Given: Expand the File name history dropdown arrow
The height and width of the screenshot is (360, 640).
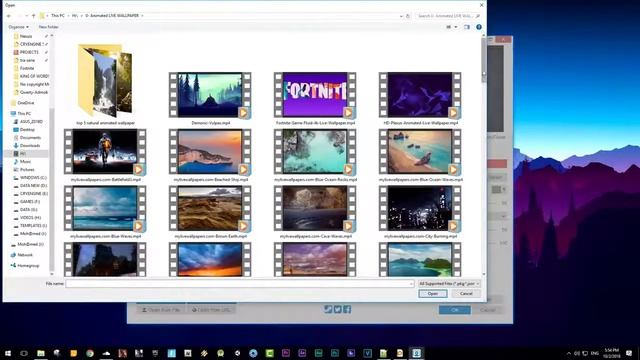Looking at the screenshot, I should click(411, 283).
